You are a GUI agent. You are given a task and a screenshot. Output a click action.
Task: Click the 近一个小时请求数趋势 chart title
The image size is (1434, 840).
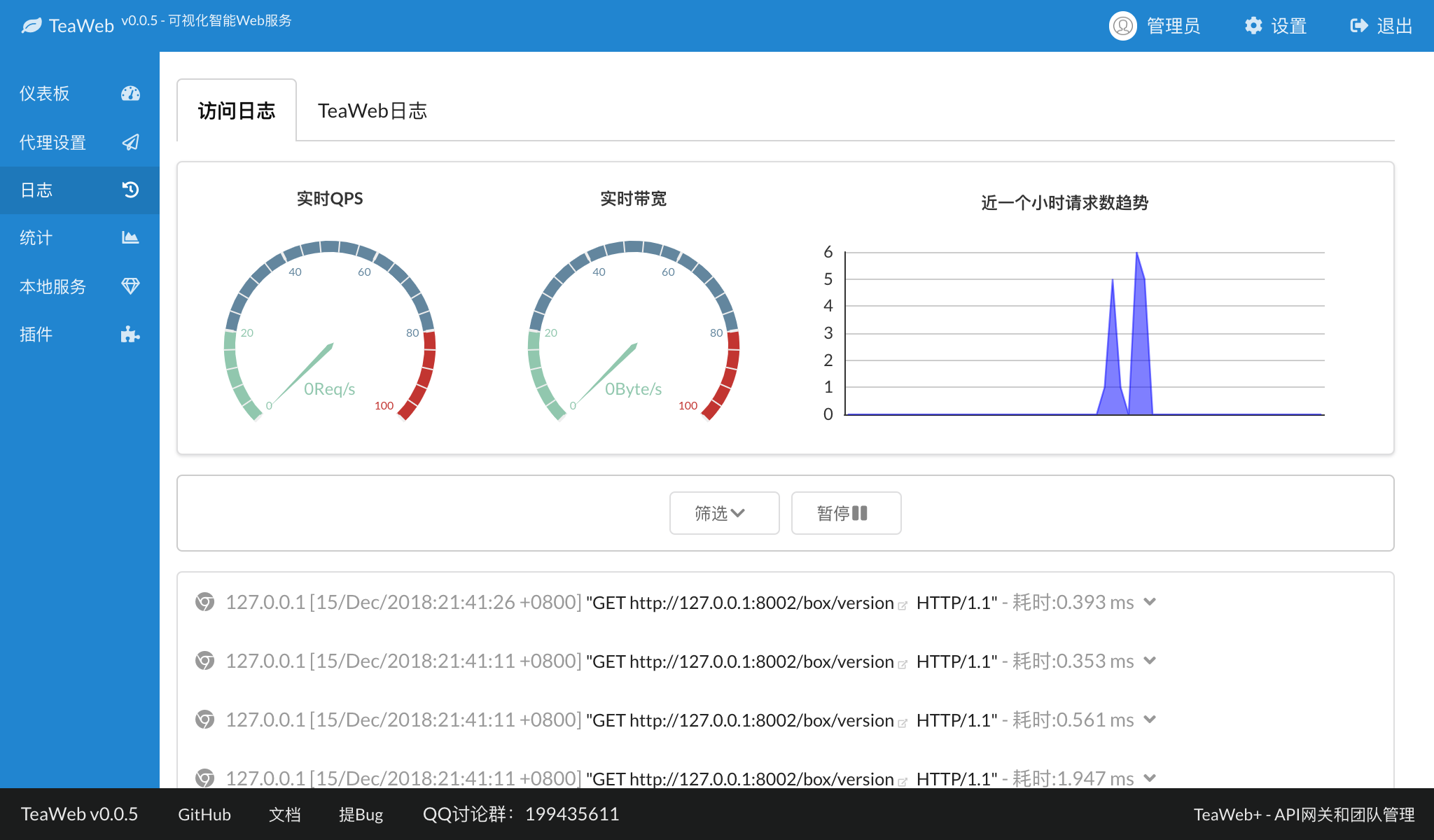tap(1065, 203)
